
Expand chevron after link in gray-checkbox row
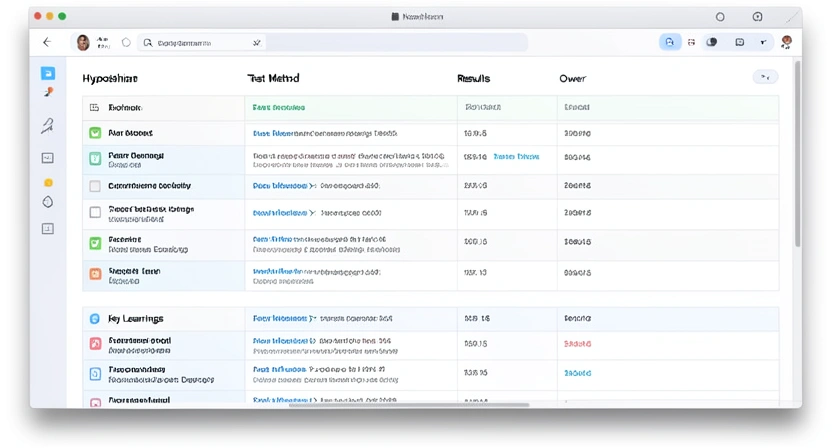tap(313, 186)
